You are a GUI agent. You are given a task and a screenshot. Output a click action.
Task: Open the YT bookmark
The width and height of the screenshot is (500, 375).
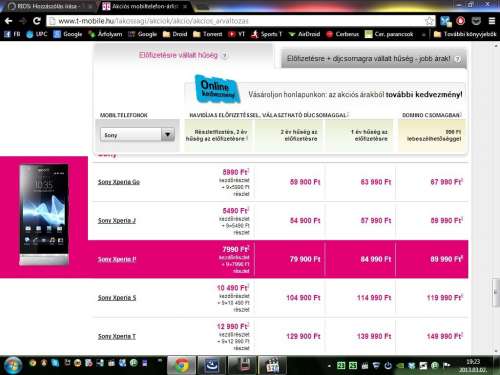237,34
